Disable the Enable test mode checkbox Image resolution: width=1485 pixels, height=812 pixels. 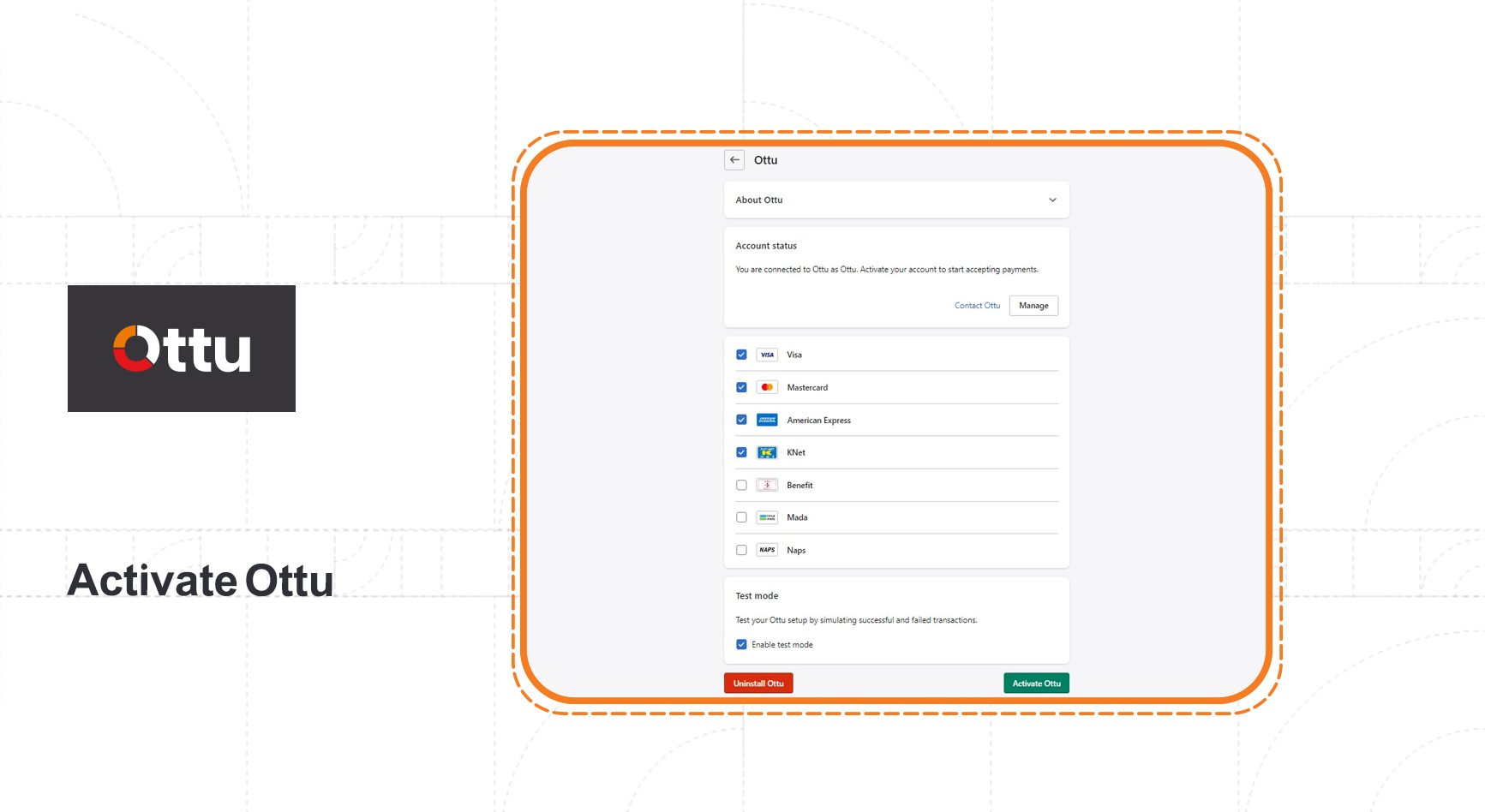pyautogui.click(x=741, y=645)
